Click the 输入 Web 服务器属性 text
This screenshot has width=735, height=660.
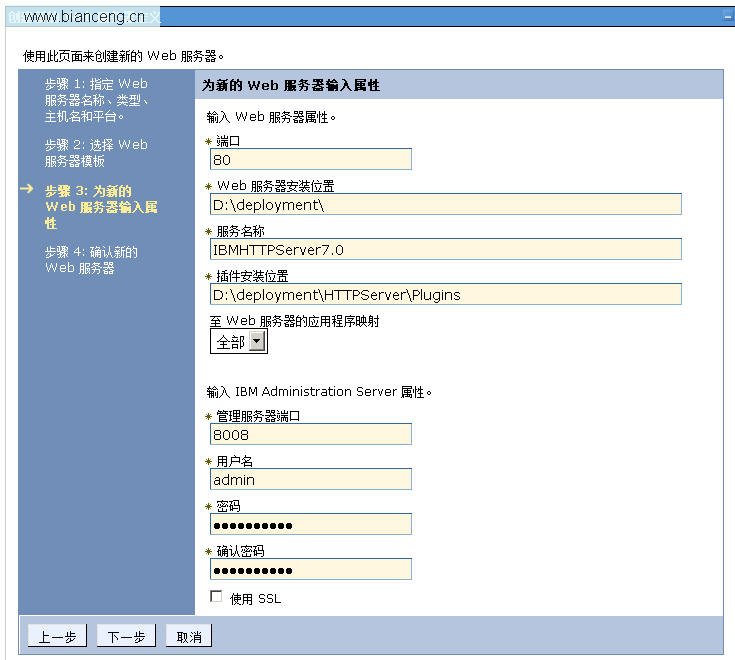pos(271,117)
